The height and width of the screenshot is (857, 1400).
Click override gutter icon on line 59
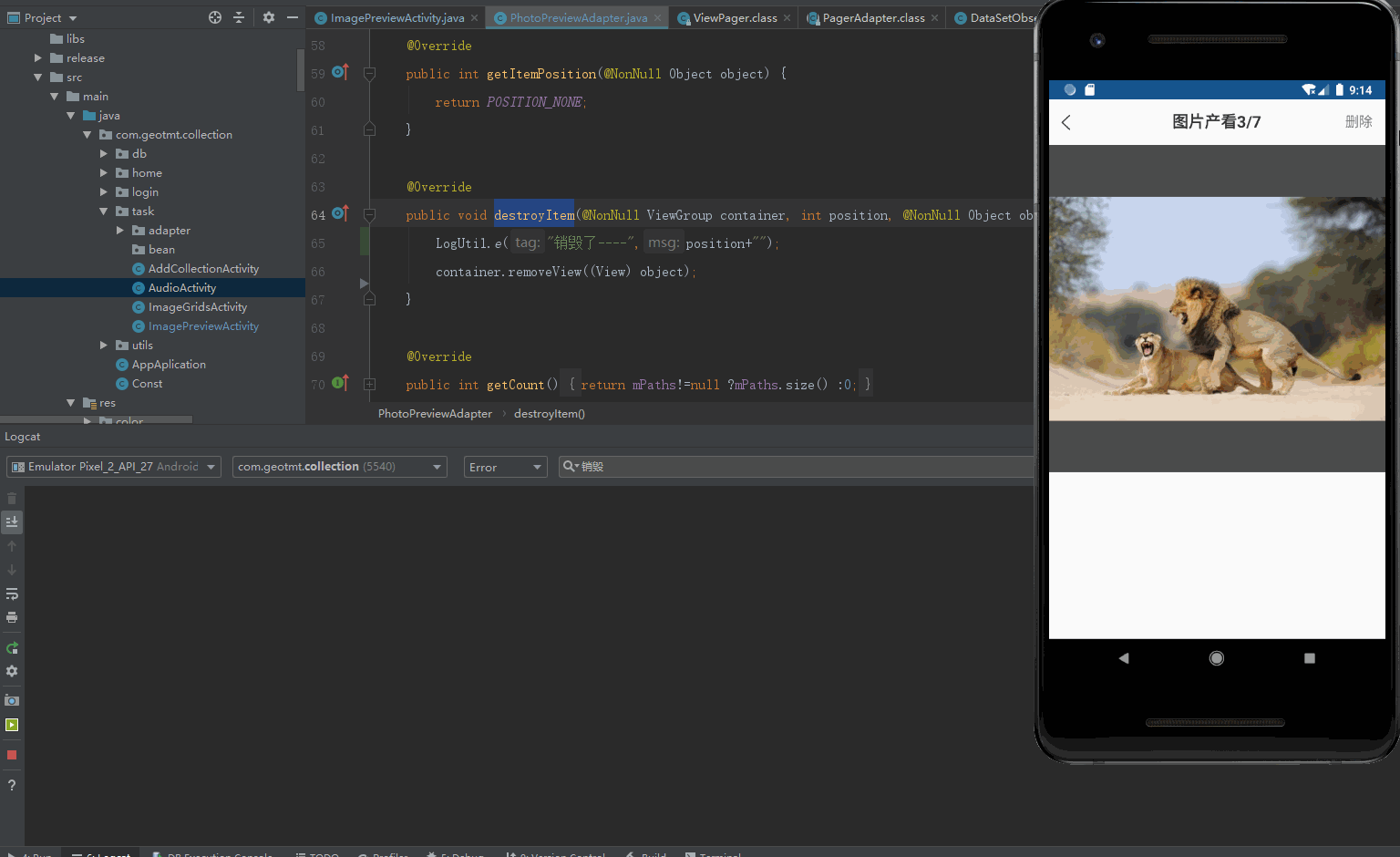(x=340, y=72)
